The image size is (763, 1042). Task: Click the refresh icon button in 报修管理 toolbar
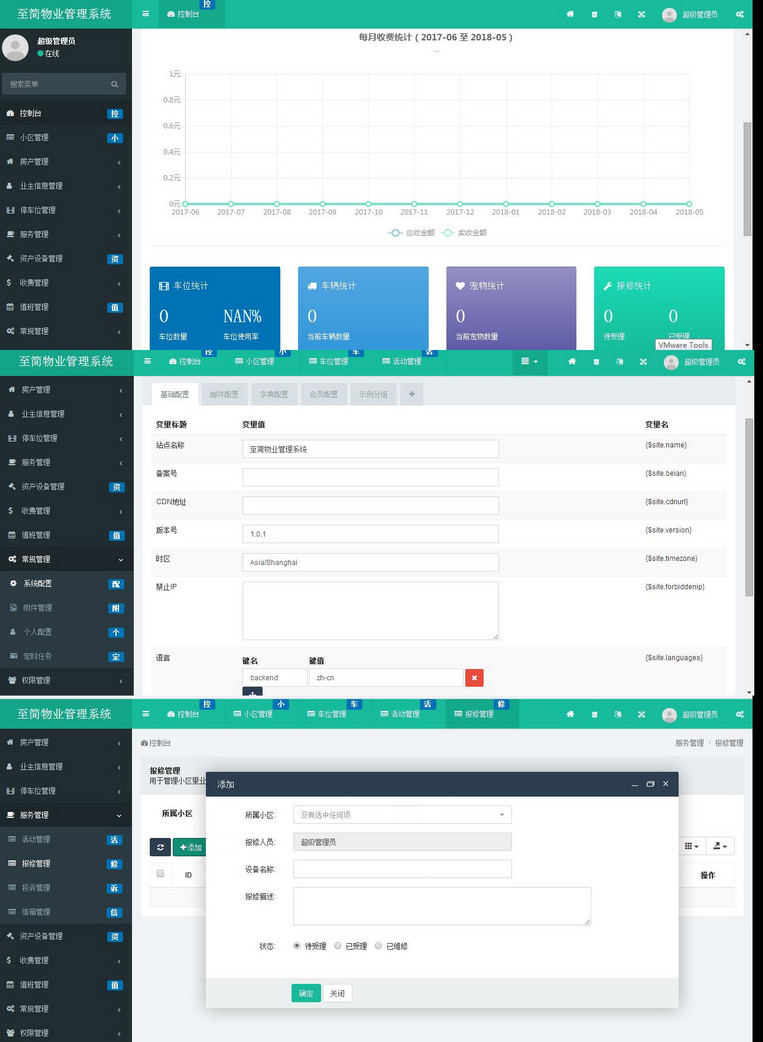160,847
